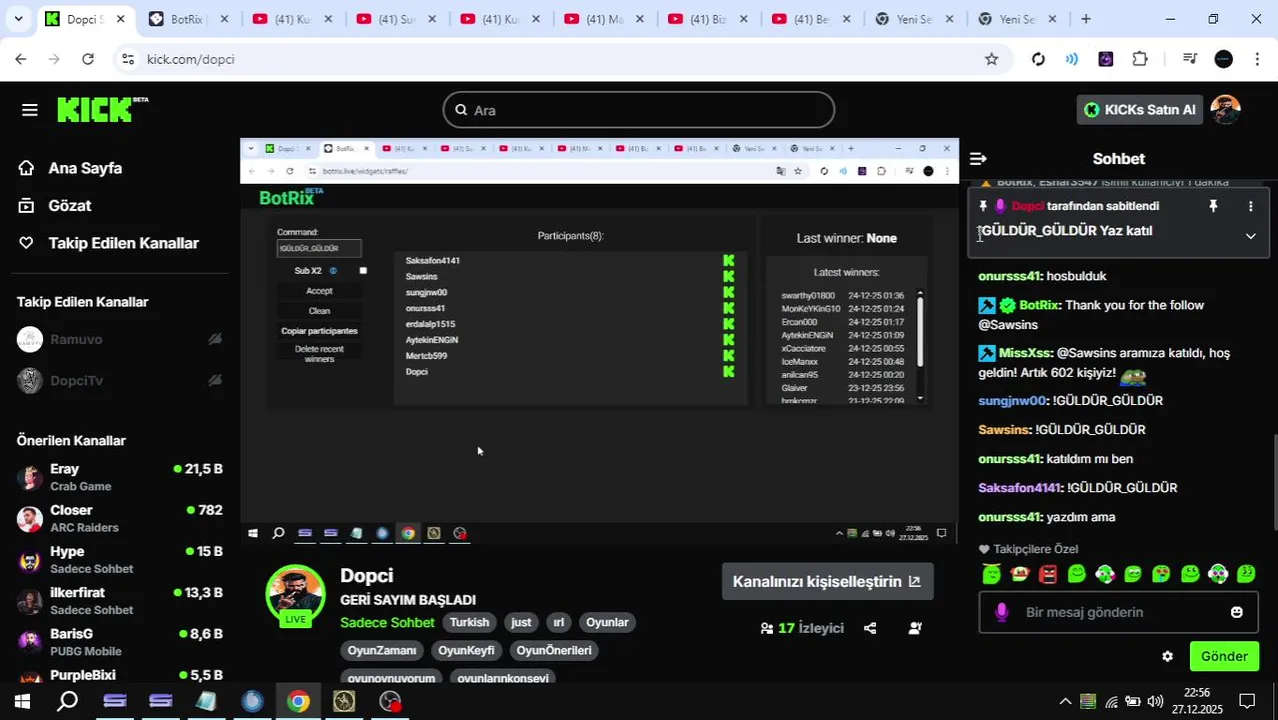Open a new browser tab
This screenshot has height=720, width=1278.
[x=1086, y=19]
